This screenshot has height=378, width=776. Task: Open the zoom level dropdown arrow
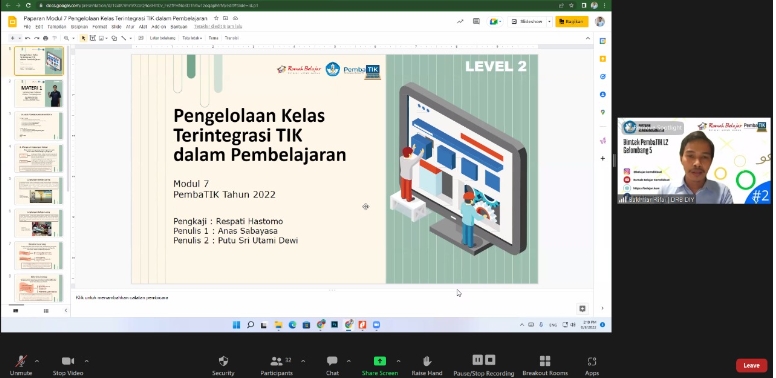click(73, 38)
